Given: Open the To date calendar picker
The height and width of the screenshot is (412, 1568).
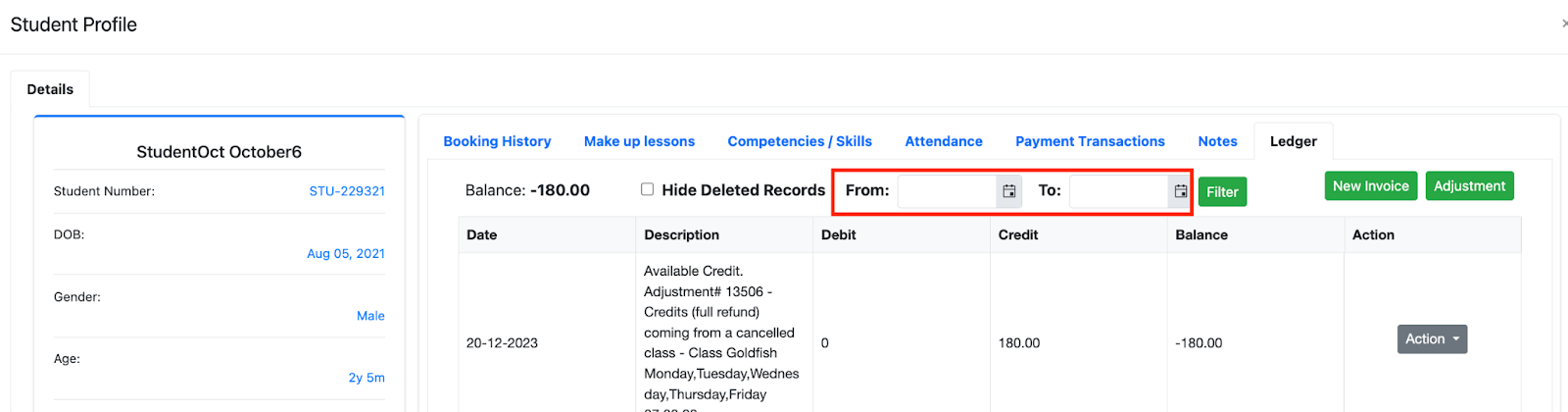Looking at the screenshot, I should (x=1180, y=191).
